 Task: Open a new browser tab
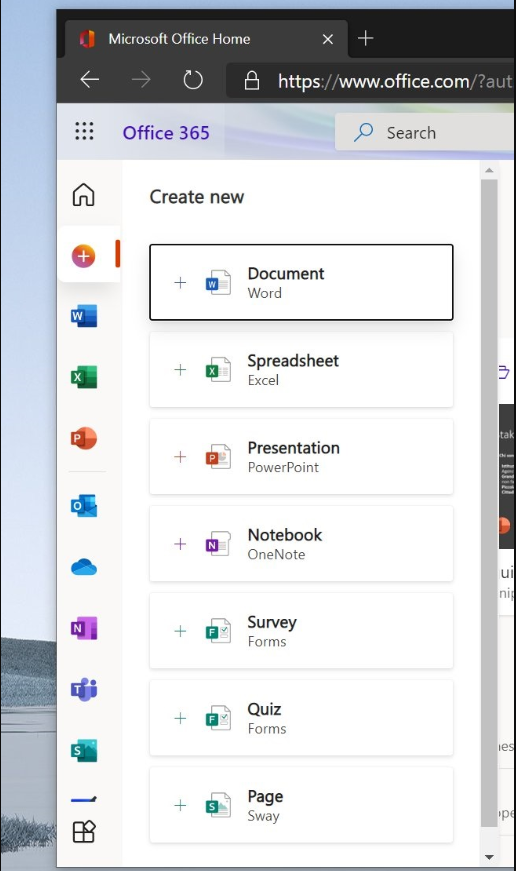[x=365, y=38]
